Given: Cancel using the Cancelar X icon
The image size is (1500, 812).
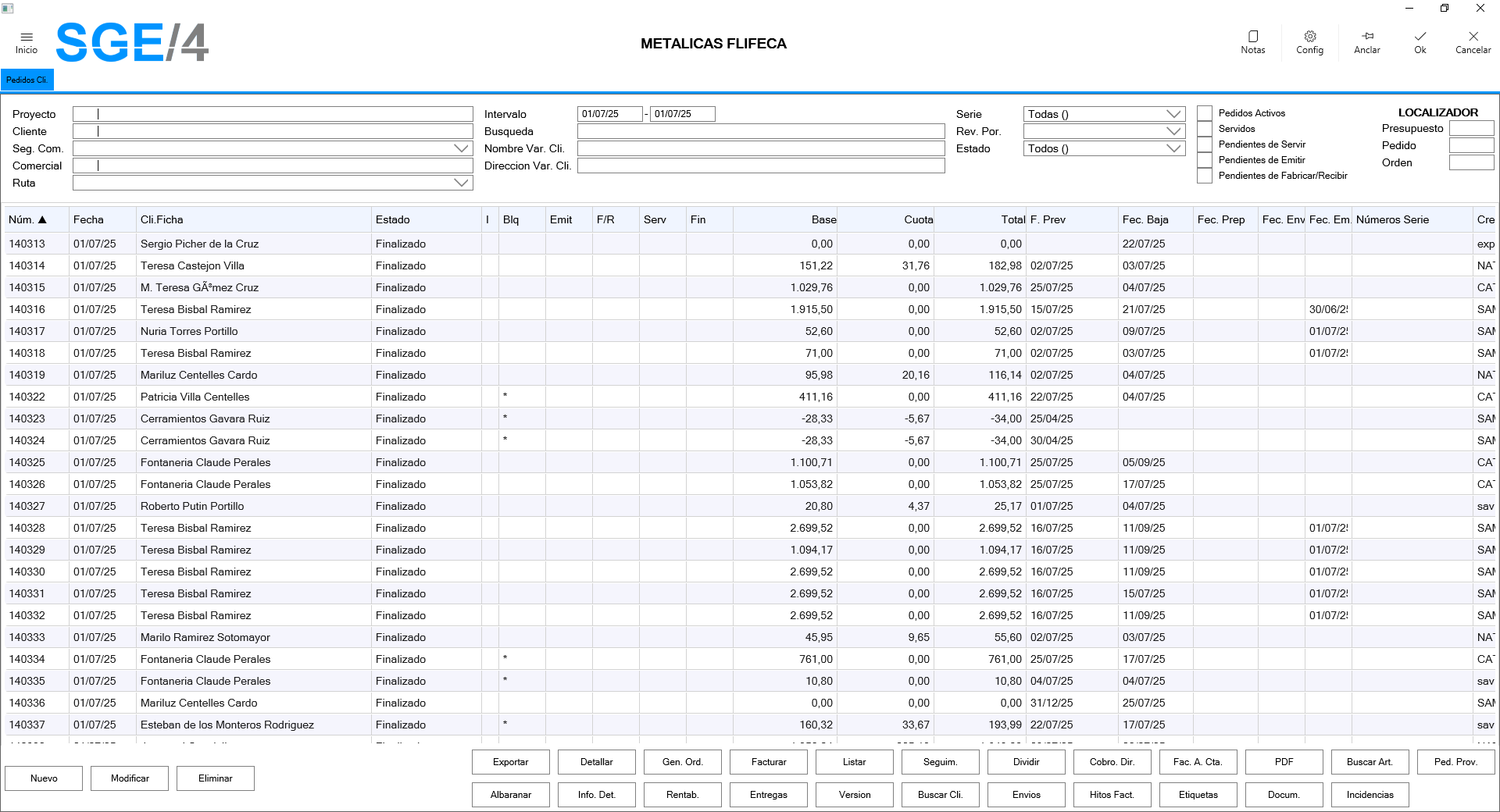Looking at the screenshot, I should (x=1473, y=43).
